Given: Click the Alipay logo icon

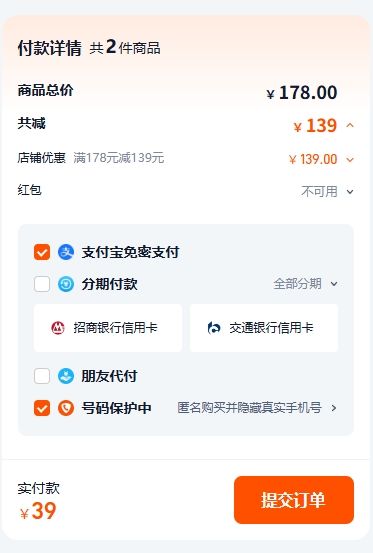Looking at the screenshot, I should click(x=66, y=252).
